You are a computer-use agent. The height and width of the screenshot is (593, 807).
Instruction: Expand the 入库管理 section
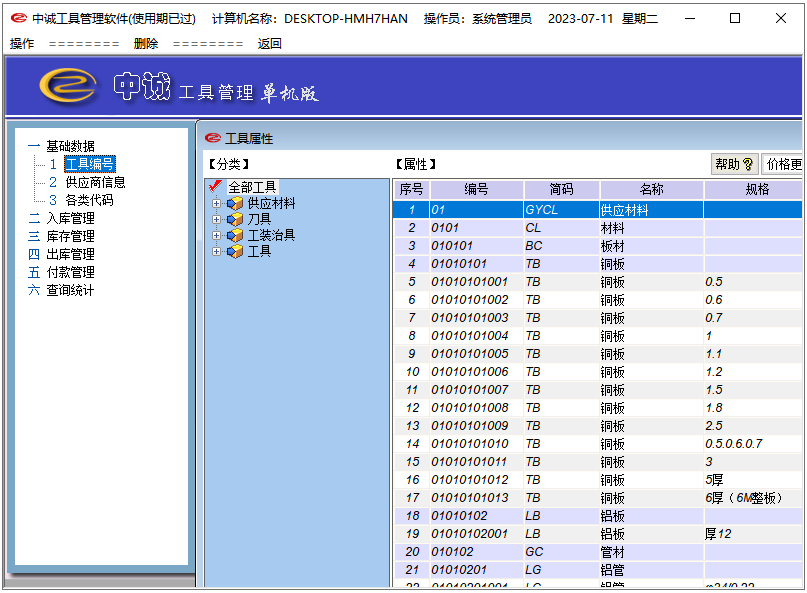pos(34,218)
